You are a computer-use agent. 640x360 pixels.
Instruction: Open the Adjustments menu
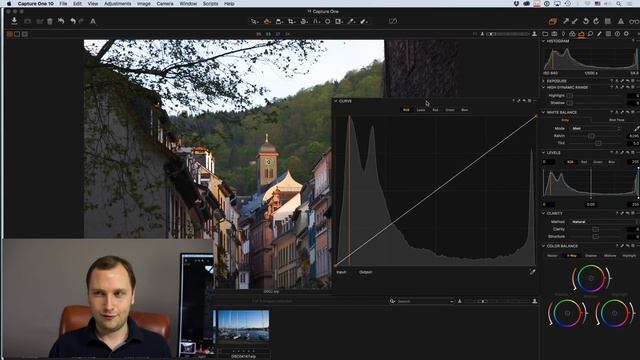pos(118,4)
